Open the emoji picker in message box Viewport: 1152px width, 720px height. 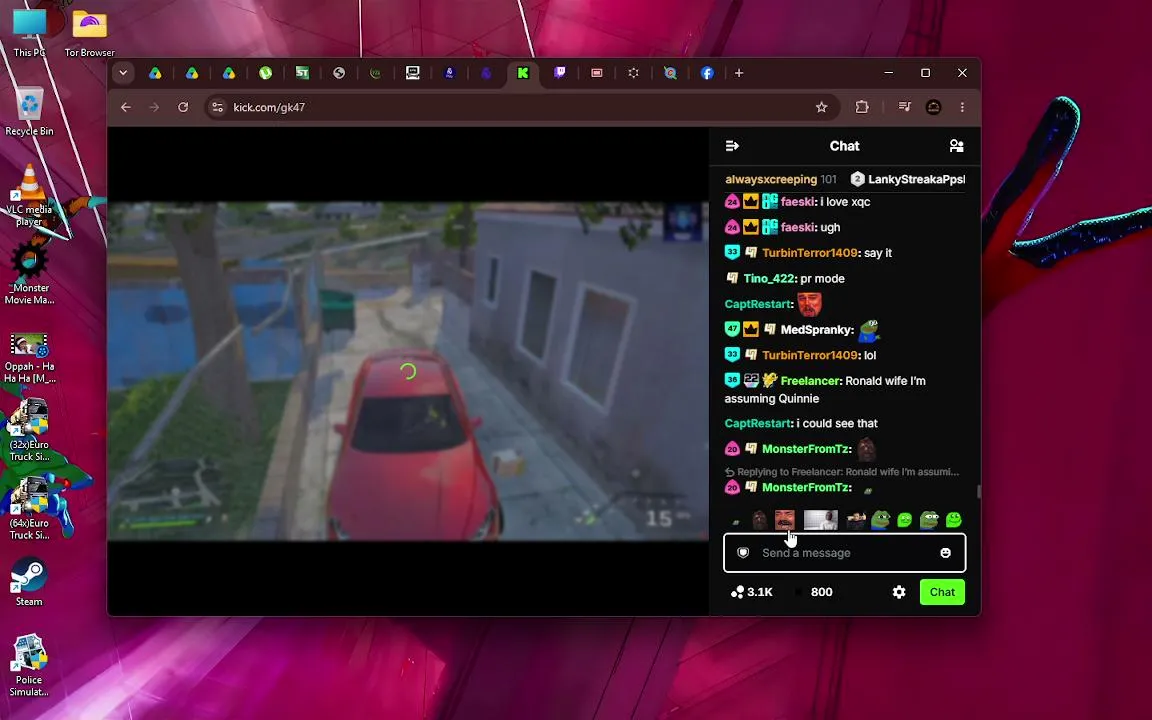point(946,552)
